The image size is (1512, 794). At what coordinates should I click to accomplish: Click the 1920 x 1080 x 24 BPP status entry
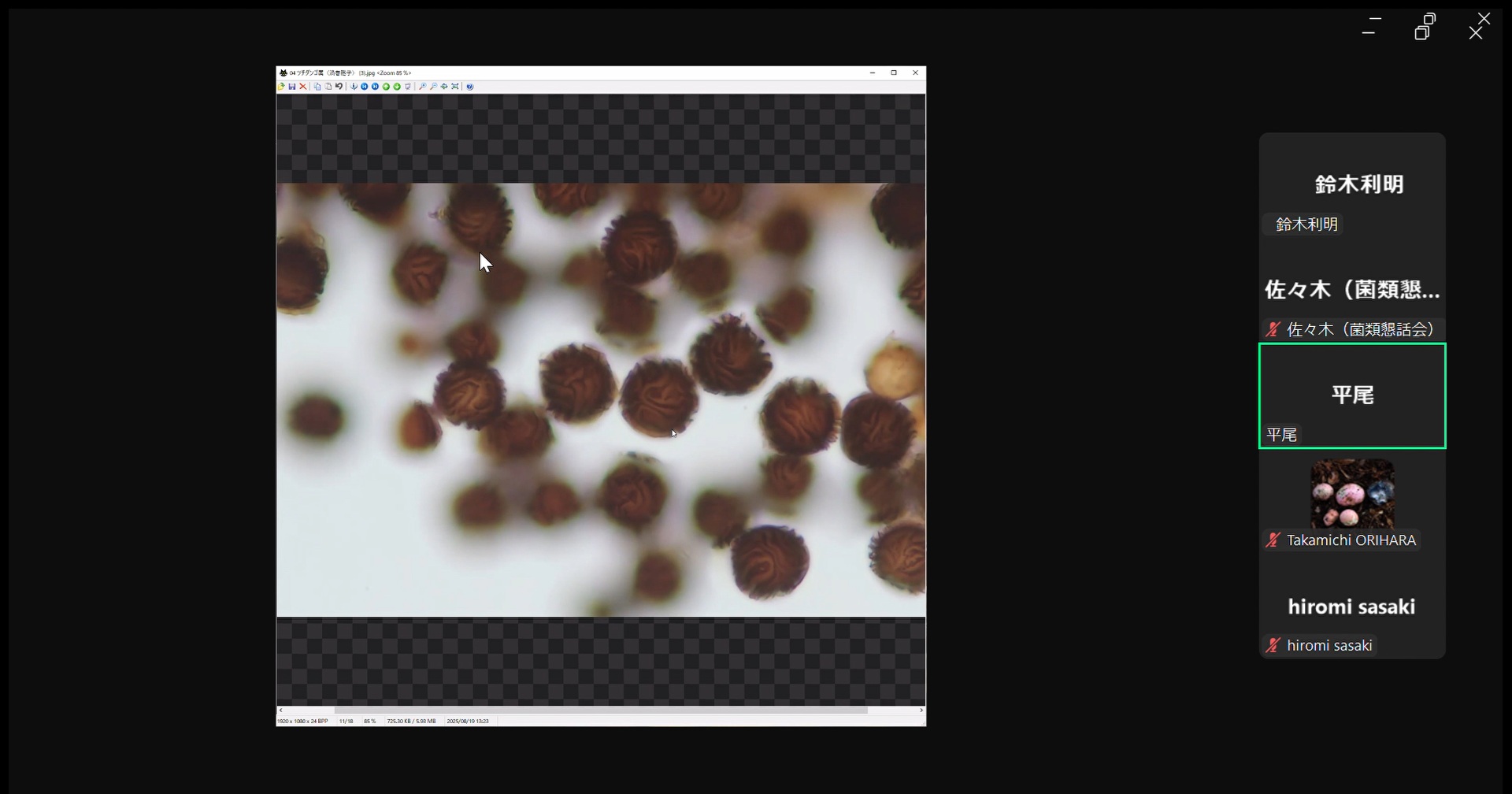[302, 722]
